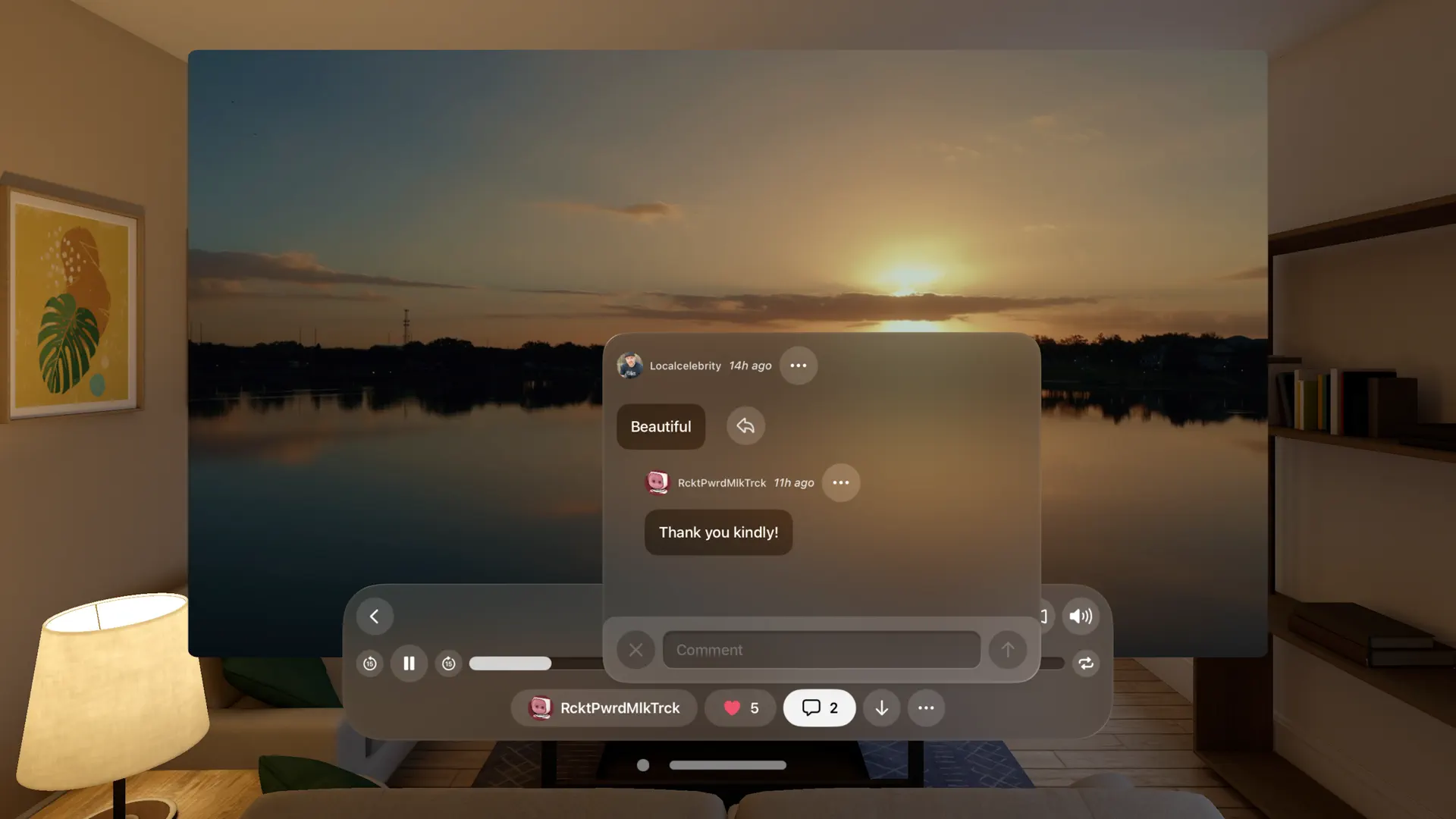Skip back 15 seconds
Screen dimensions: 1456x819
coord(370,664)
